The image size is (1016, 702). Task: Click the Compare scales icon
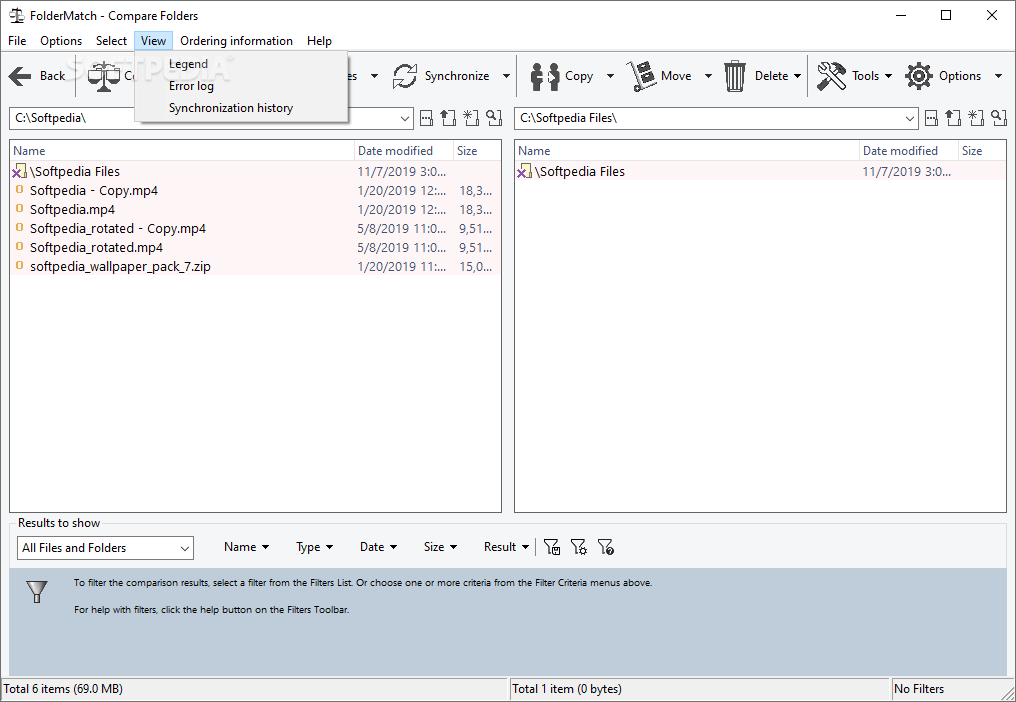(104, 76)
